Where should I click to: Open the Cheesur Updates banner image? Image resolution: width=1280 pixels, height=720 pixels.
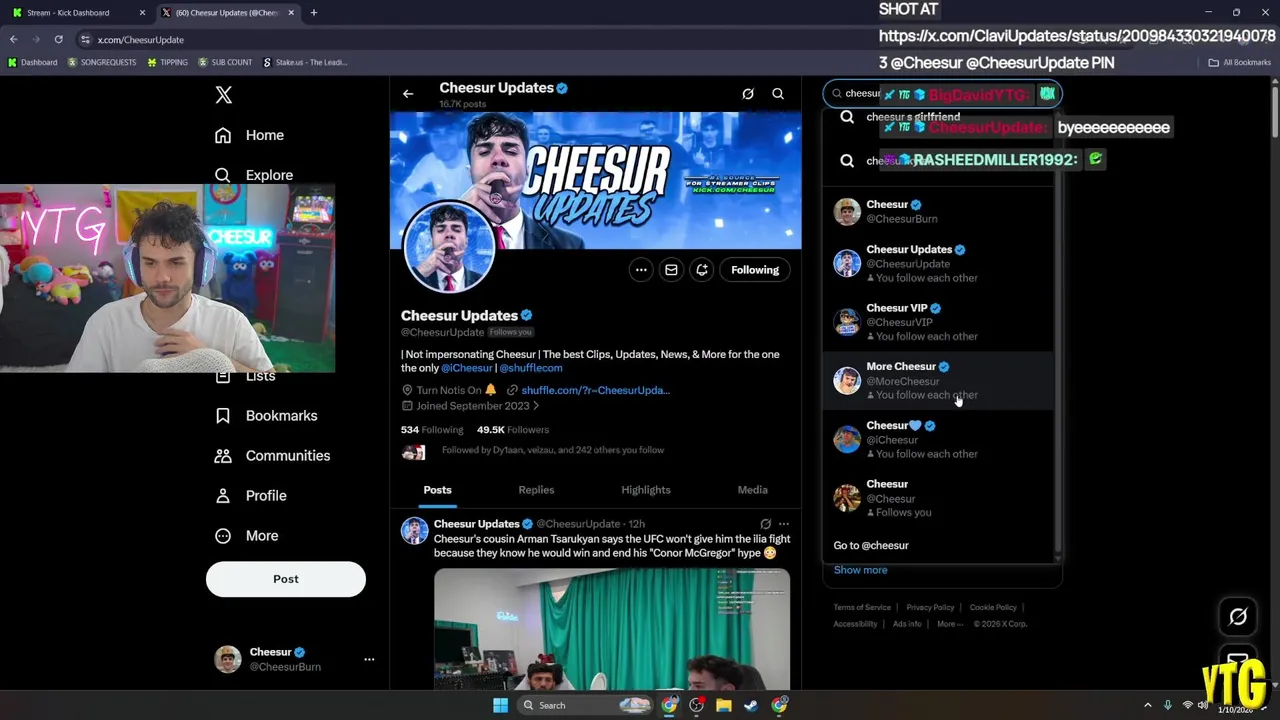595,180
